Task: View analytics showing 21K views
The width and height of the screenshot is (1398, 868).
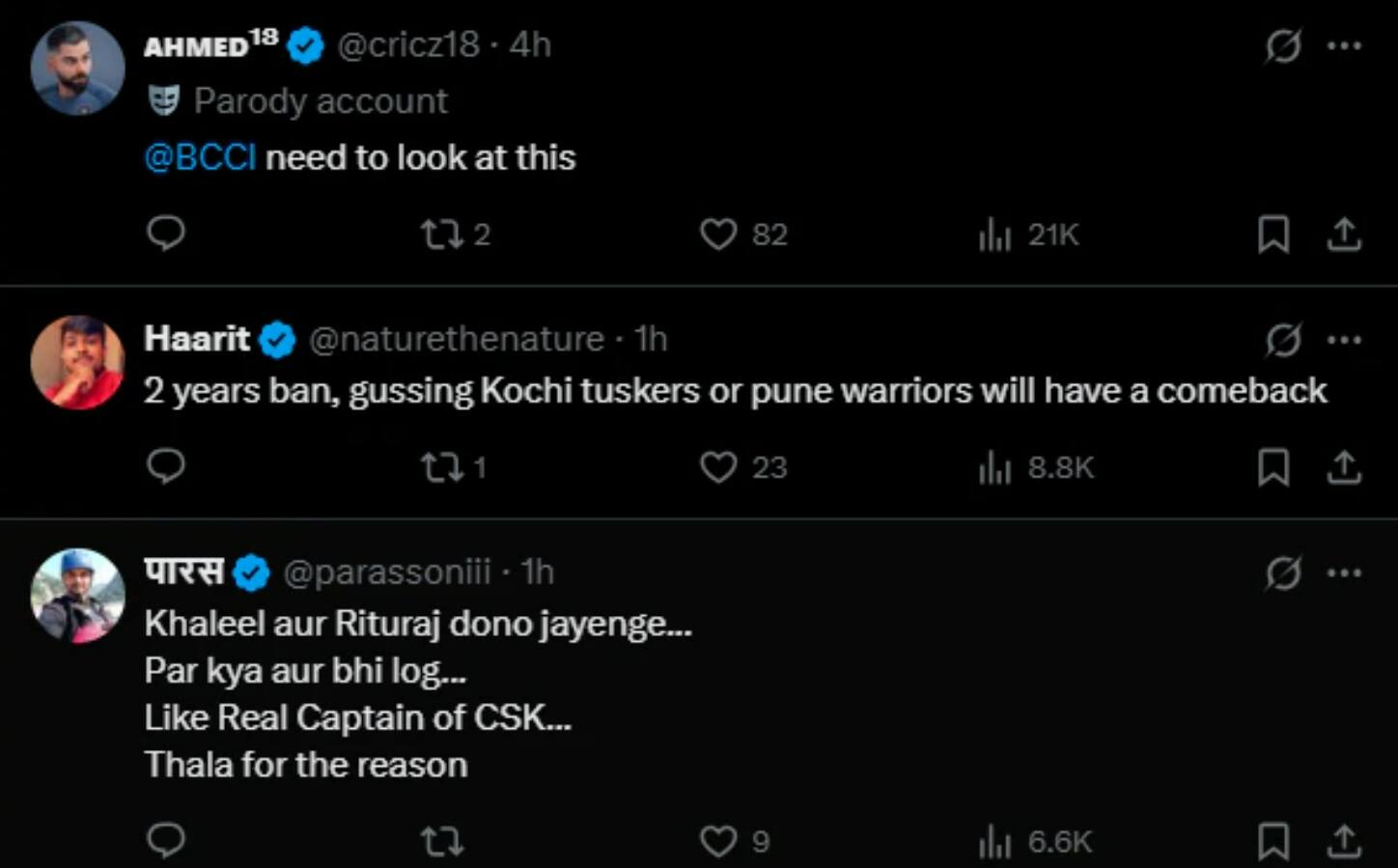Action: tap(995, 234)
